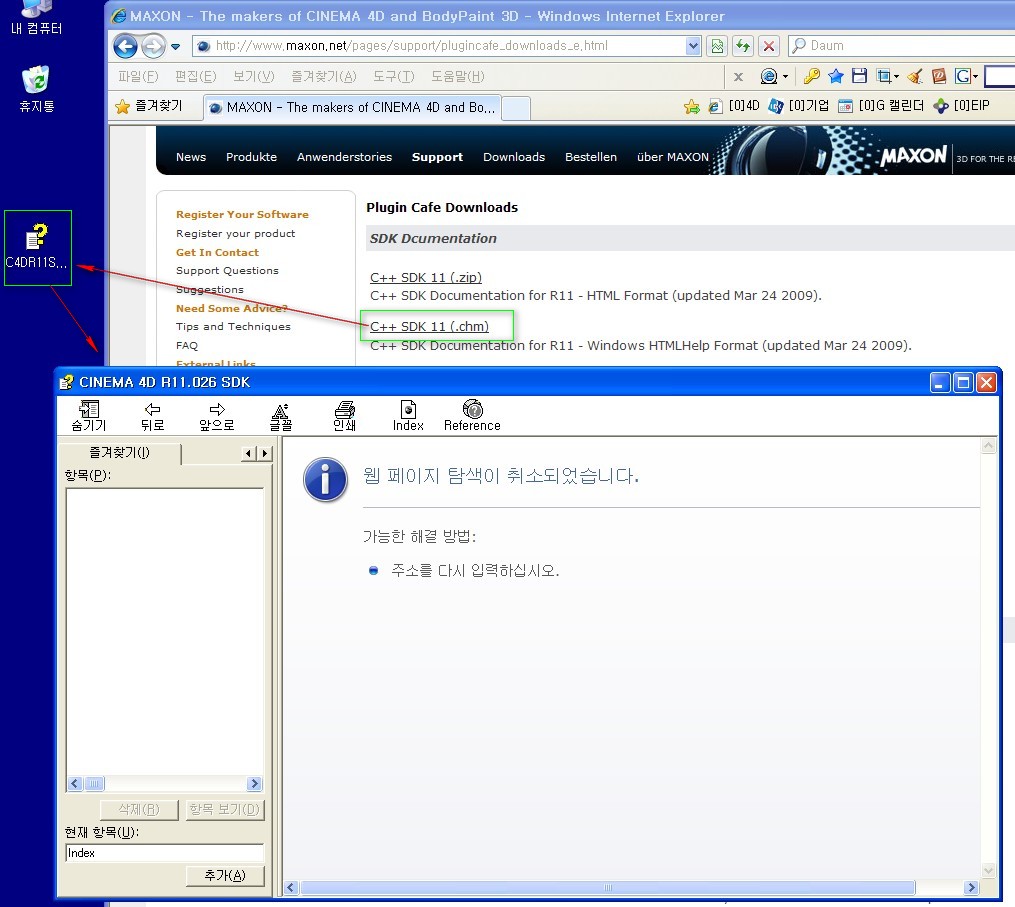Select the 즐겨찾기(I) tab in help pane

(119, 453)
